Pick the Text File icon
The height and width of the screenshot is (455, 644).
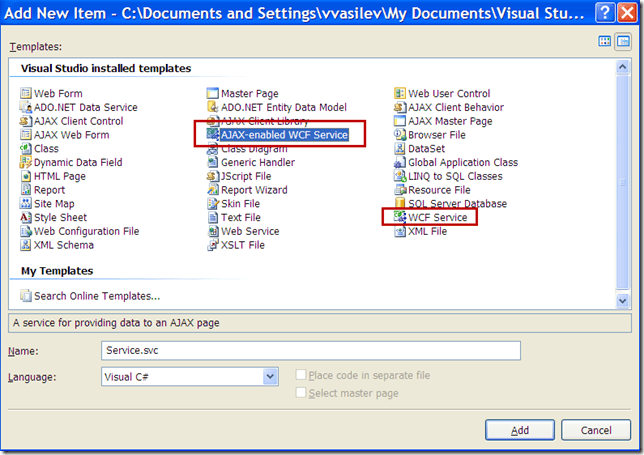213,217
